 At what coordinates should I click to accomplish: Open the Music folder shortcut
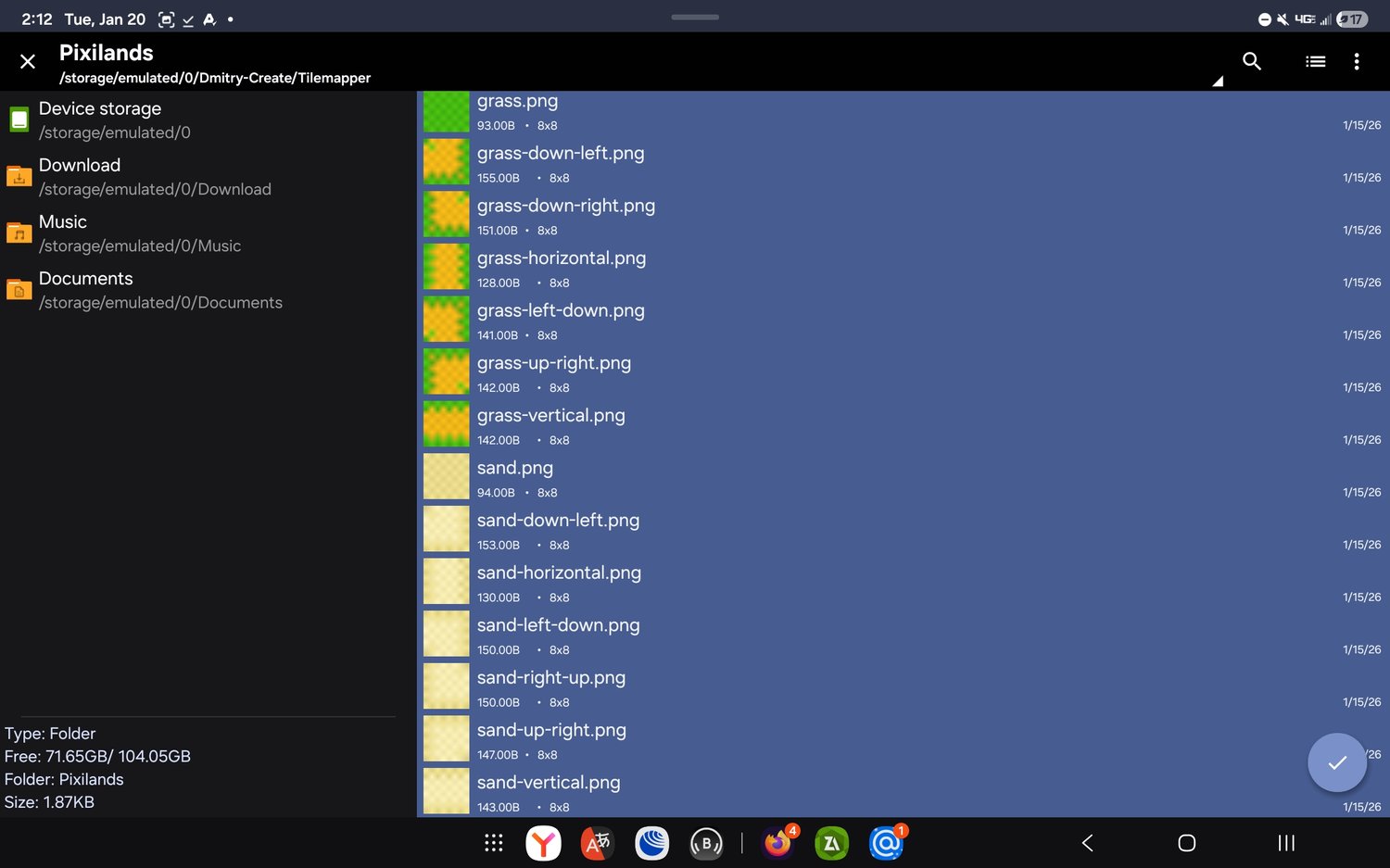pos(208,233)
